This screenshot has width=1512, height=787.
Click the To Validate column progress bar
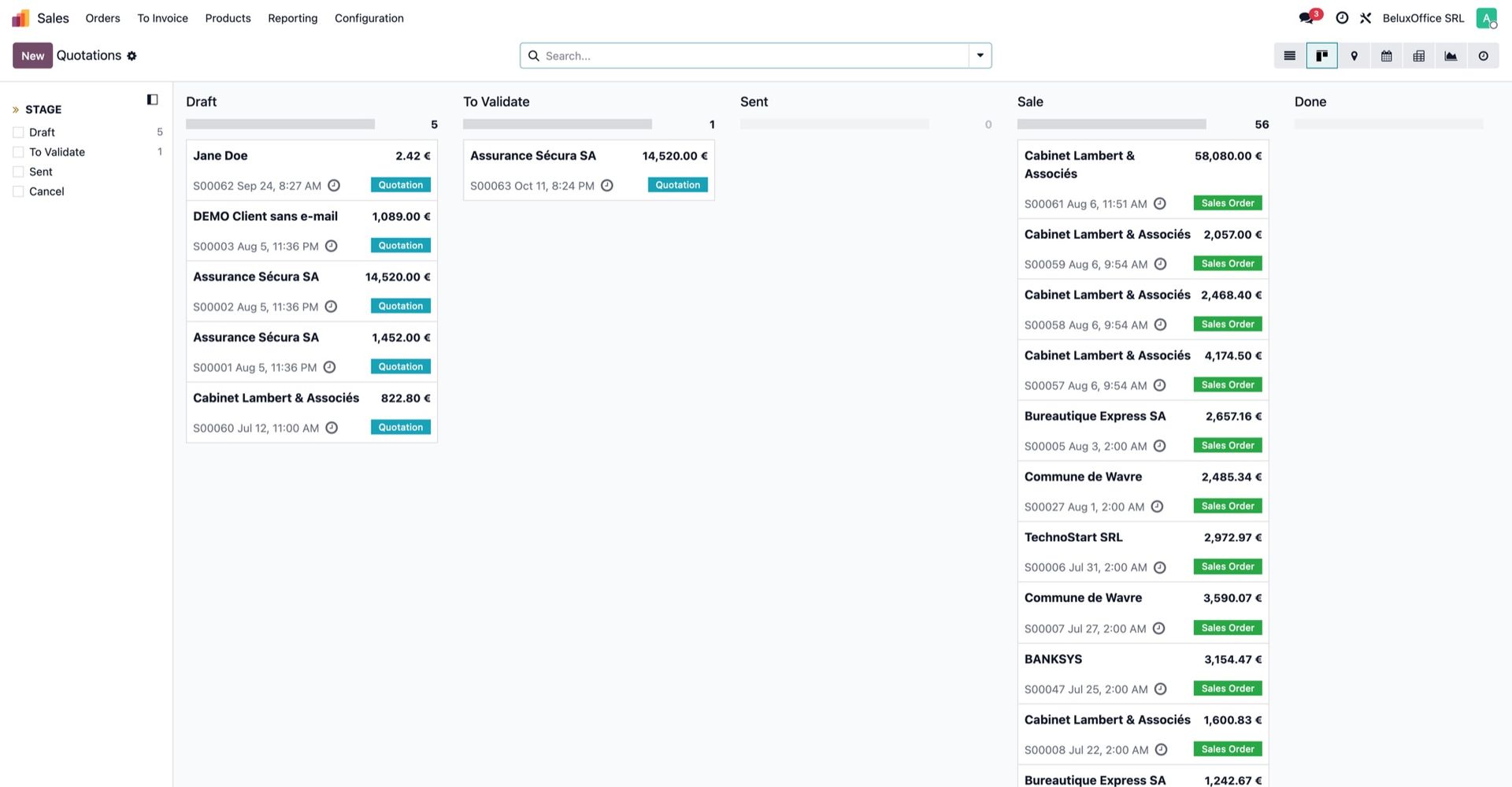coord(558,124)
